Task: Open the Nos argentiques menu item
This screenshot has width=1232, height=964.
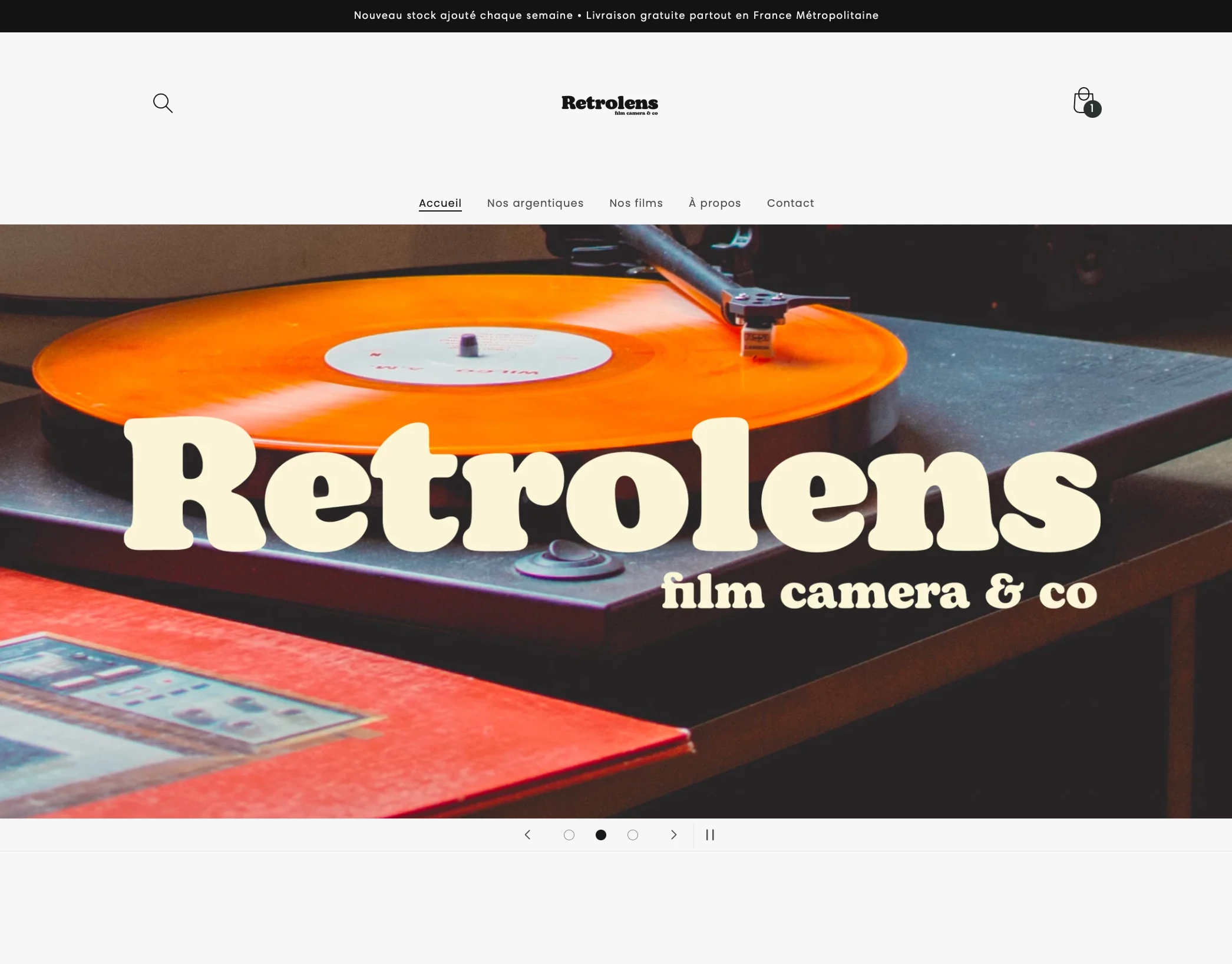Action: click(x=535, y=203)
